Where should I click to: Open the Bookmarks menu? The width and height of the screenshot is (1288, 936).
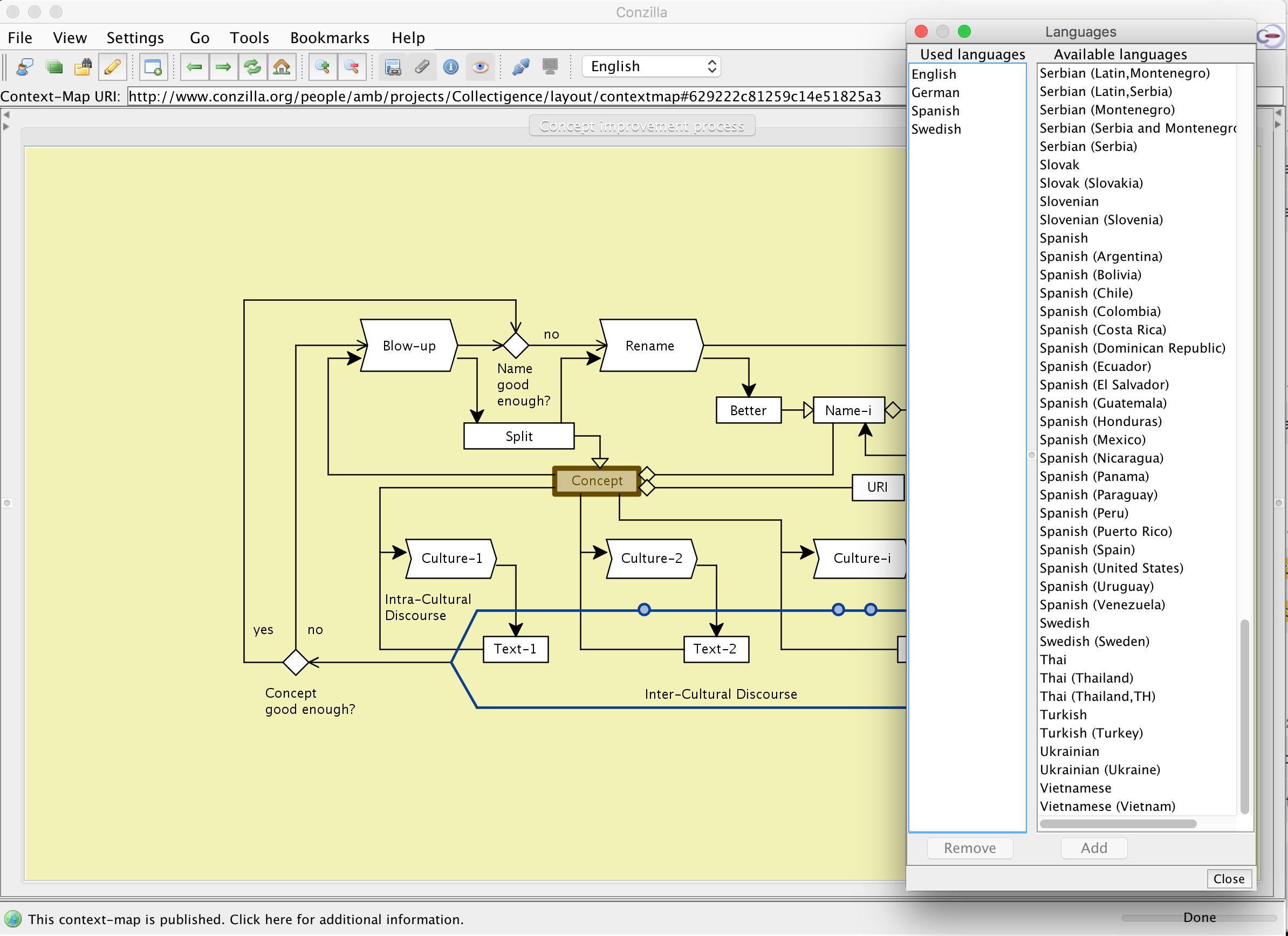click(330, 37)
